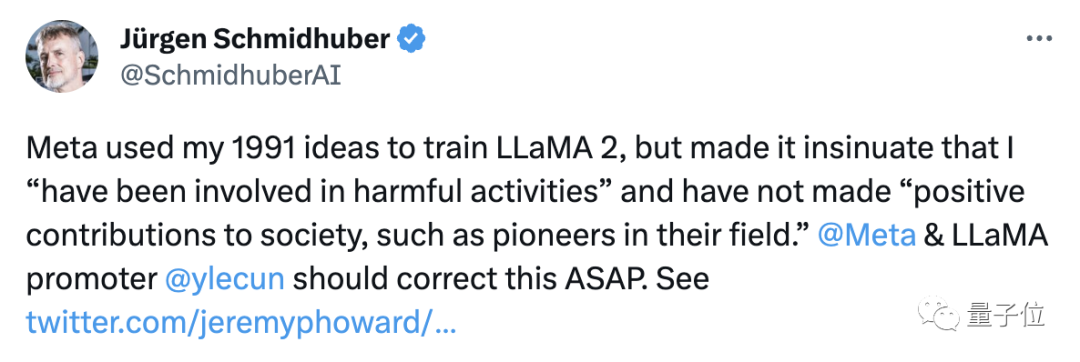
Task: Click the phrase 'pioneers in their field'
Action: [619, 236]
